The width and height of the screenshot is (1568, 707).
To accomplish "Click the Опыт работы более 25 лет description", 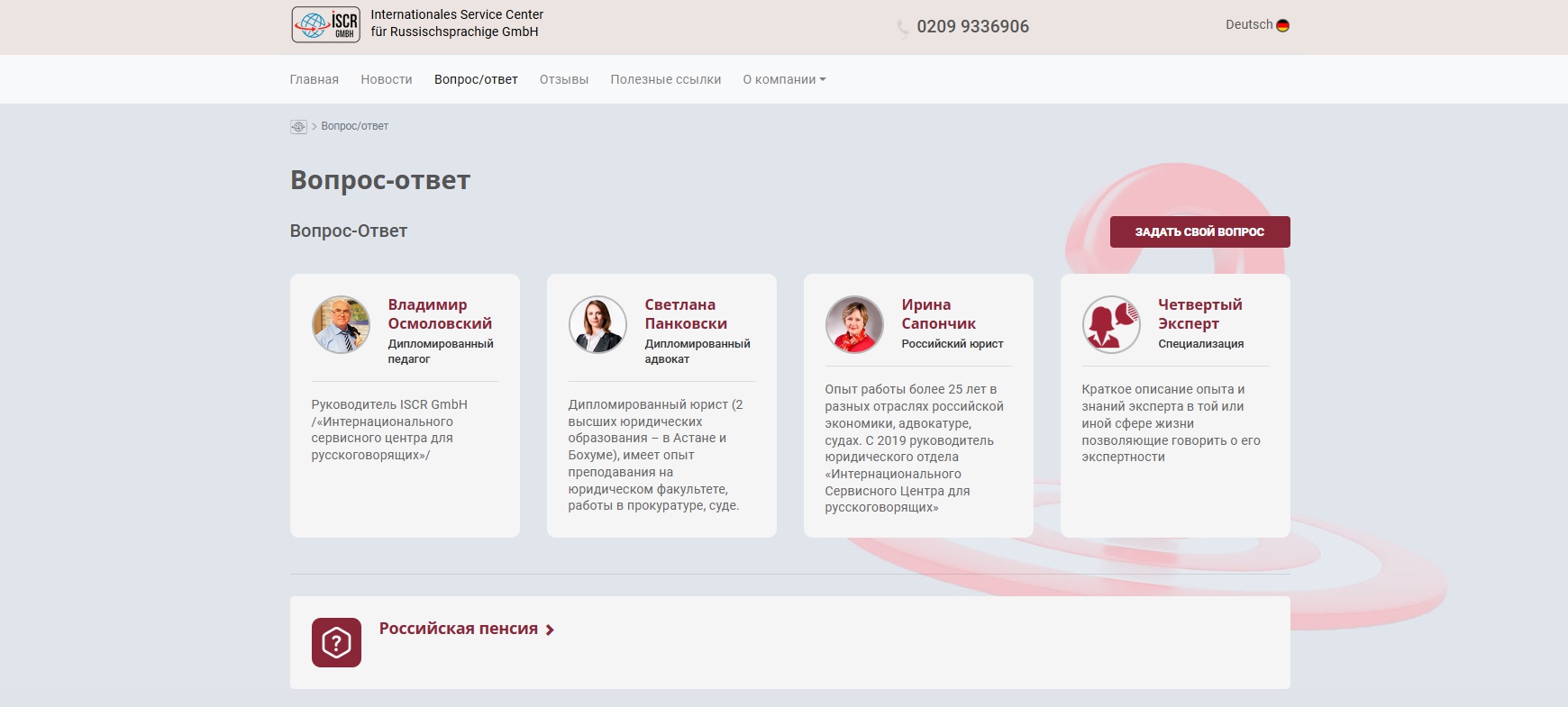I will (x=915, y=449).
